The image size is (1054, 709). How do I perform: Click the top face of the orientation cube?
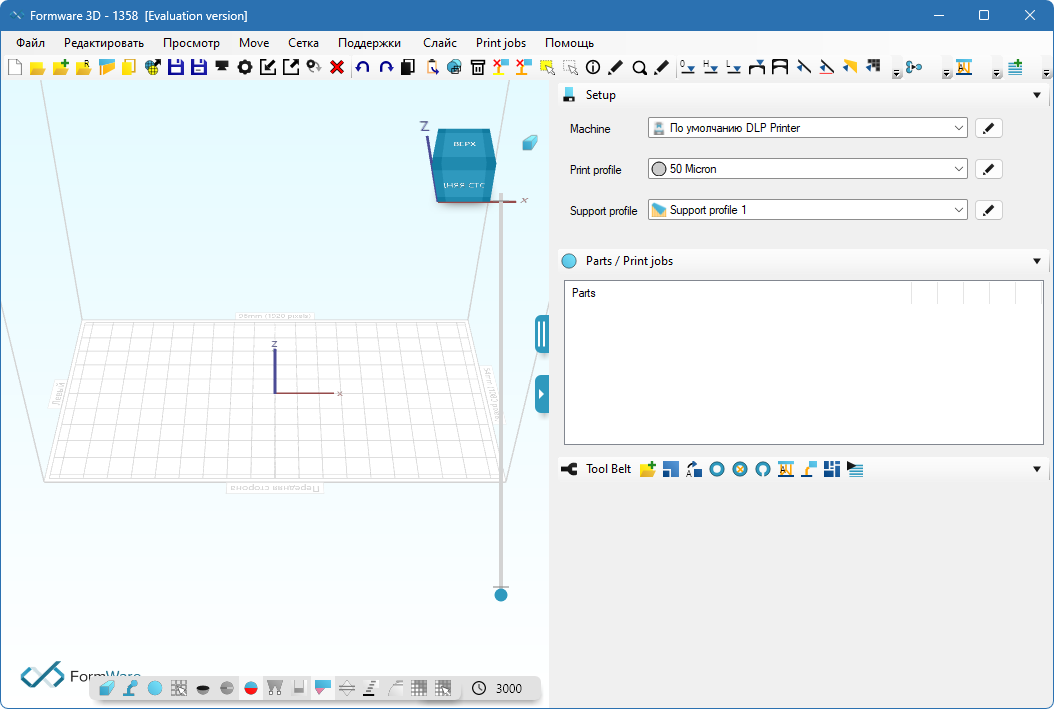pyautogui.click(x=464, y=143)
